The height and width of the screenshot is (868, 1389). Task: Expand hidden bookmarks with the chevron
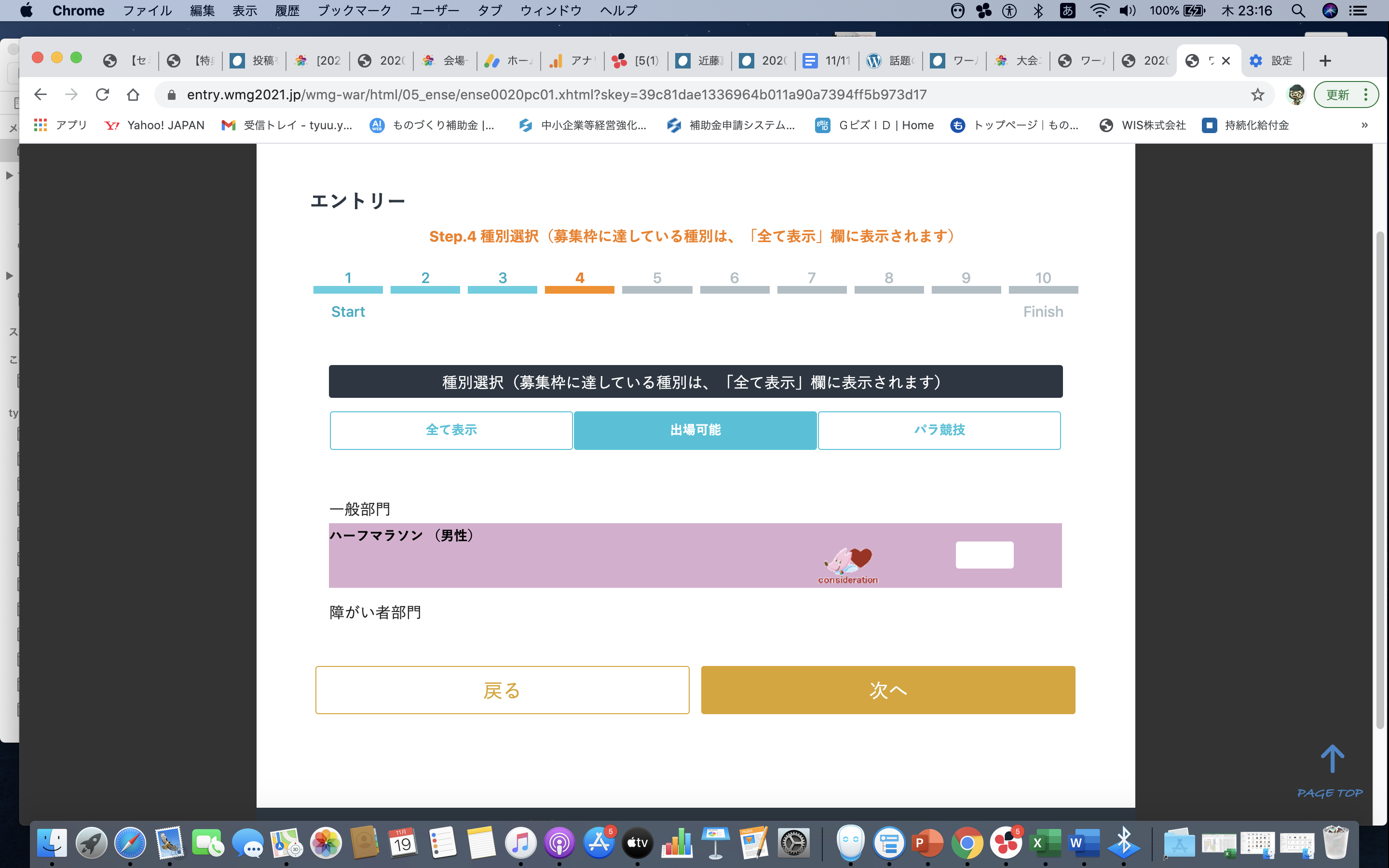[x=1364, y=125]
